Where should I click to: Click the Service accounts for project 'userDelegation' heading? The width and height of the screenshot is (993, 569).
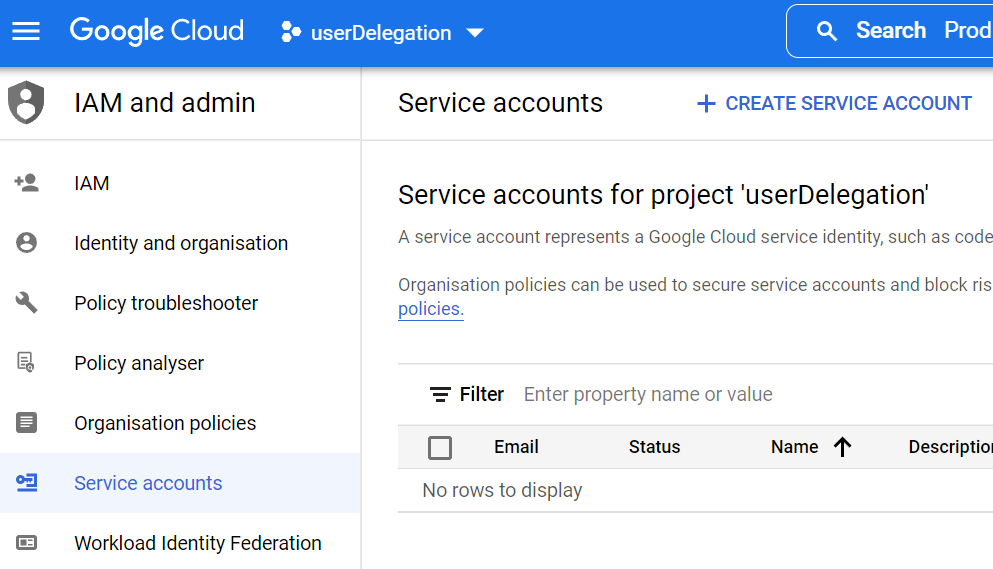click(663, 195)
